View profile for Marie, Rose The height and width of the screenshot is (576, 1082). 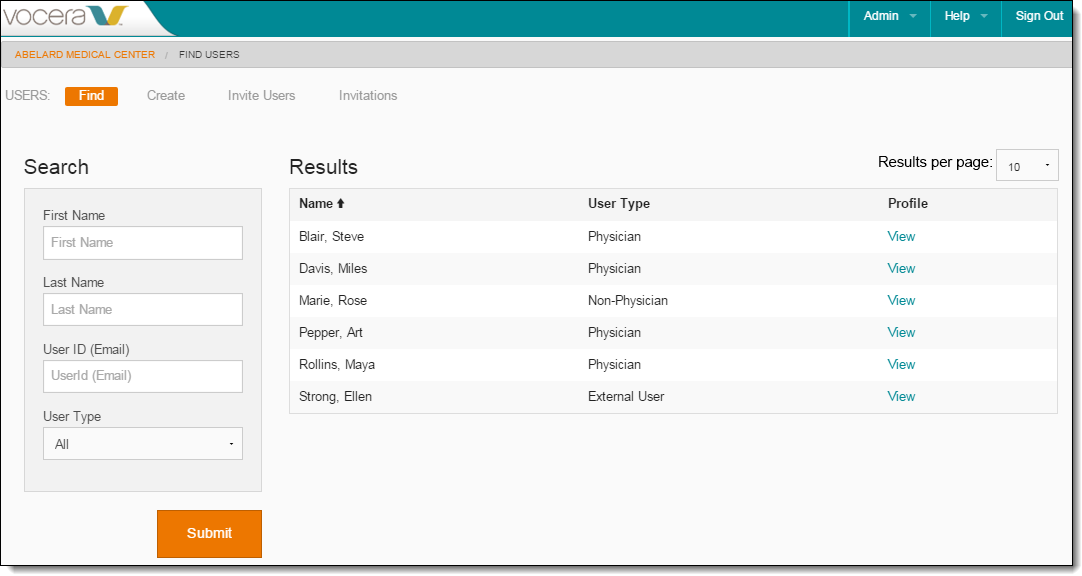point(901,301)
